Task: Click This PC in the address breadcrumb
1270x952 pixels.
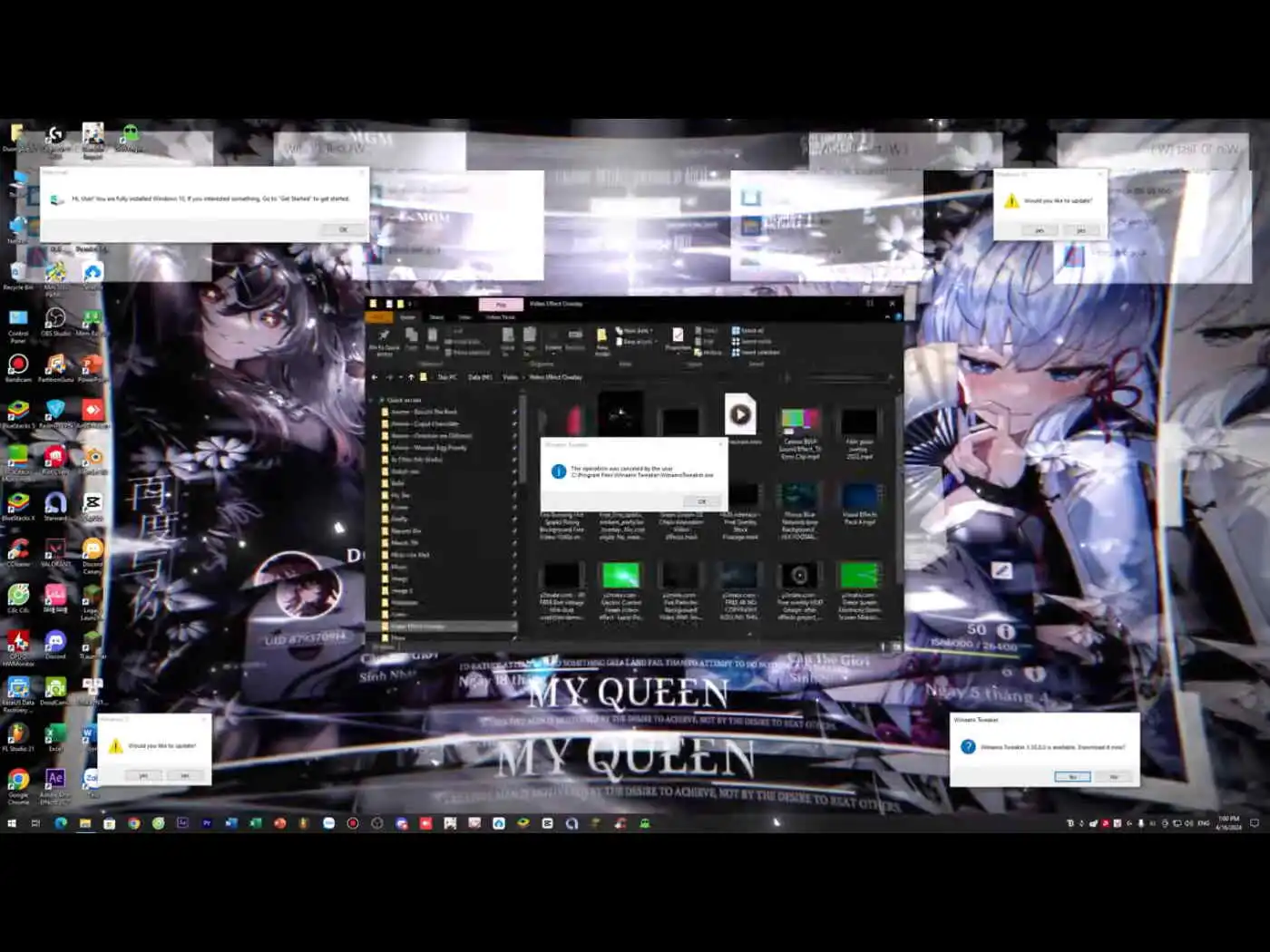Action: [447, 377]
